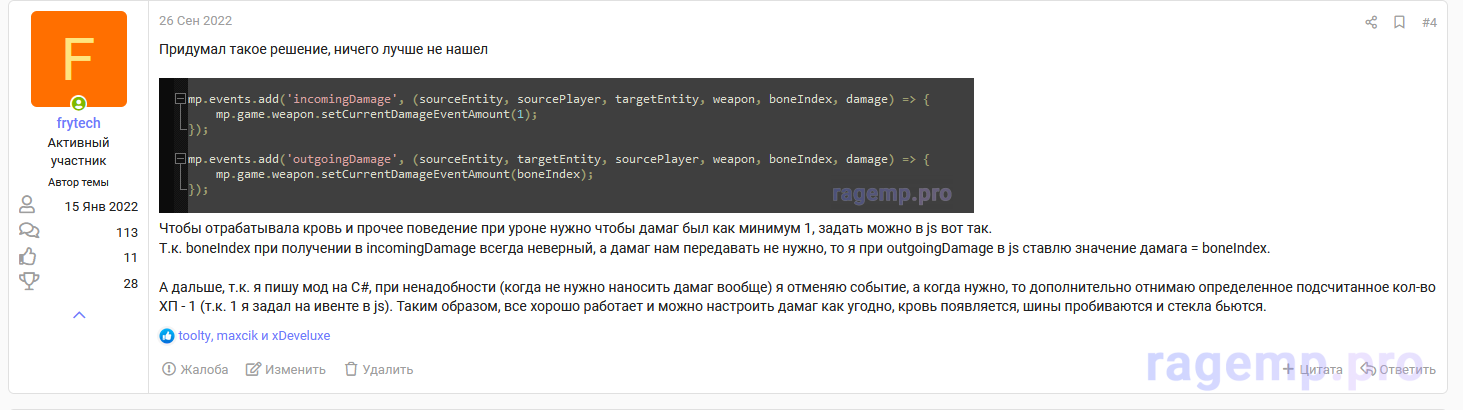This screenshot has height=410, width=1463.
Task: Click the trophy points icon
Action: [x=29, y=283]
